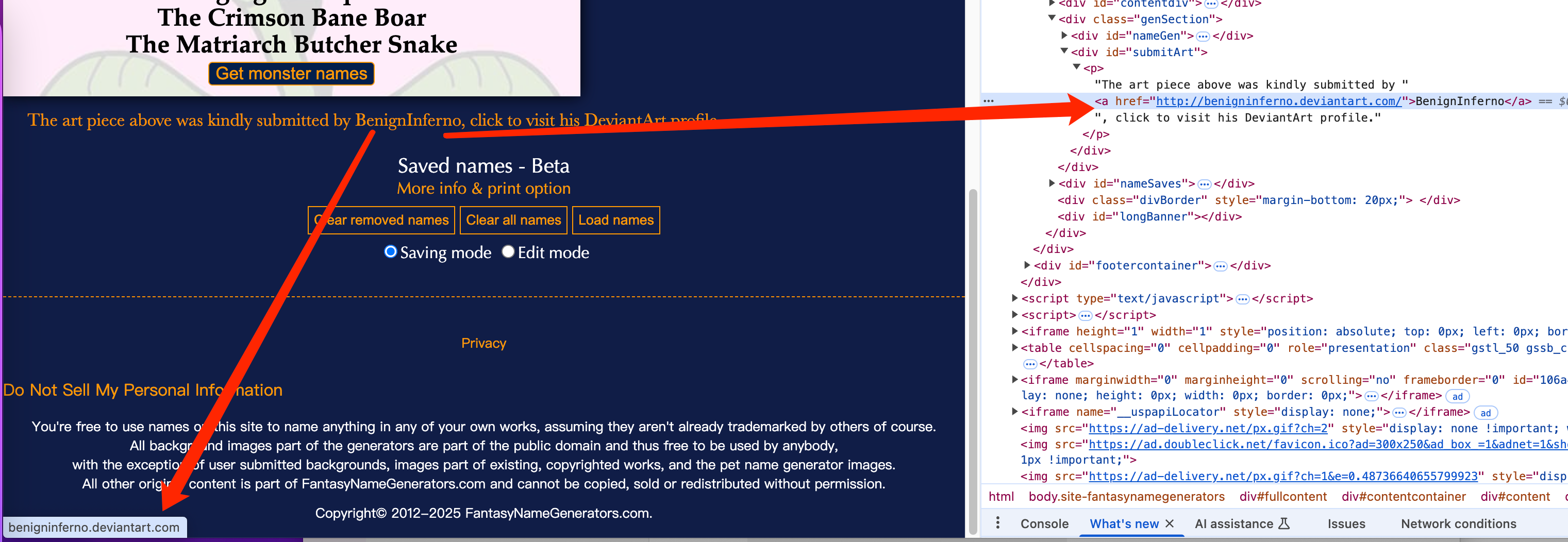
Task: Open Issues drawer tab
Action: 1346,524
